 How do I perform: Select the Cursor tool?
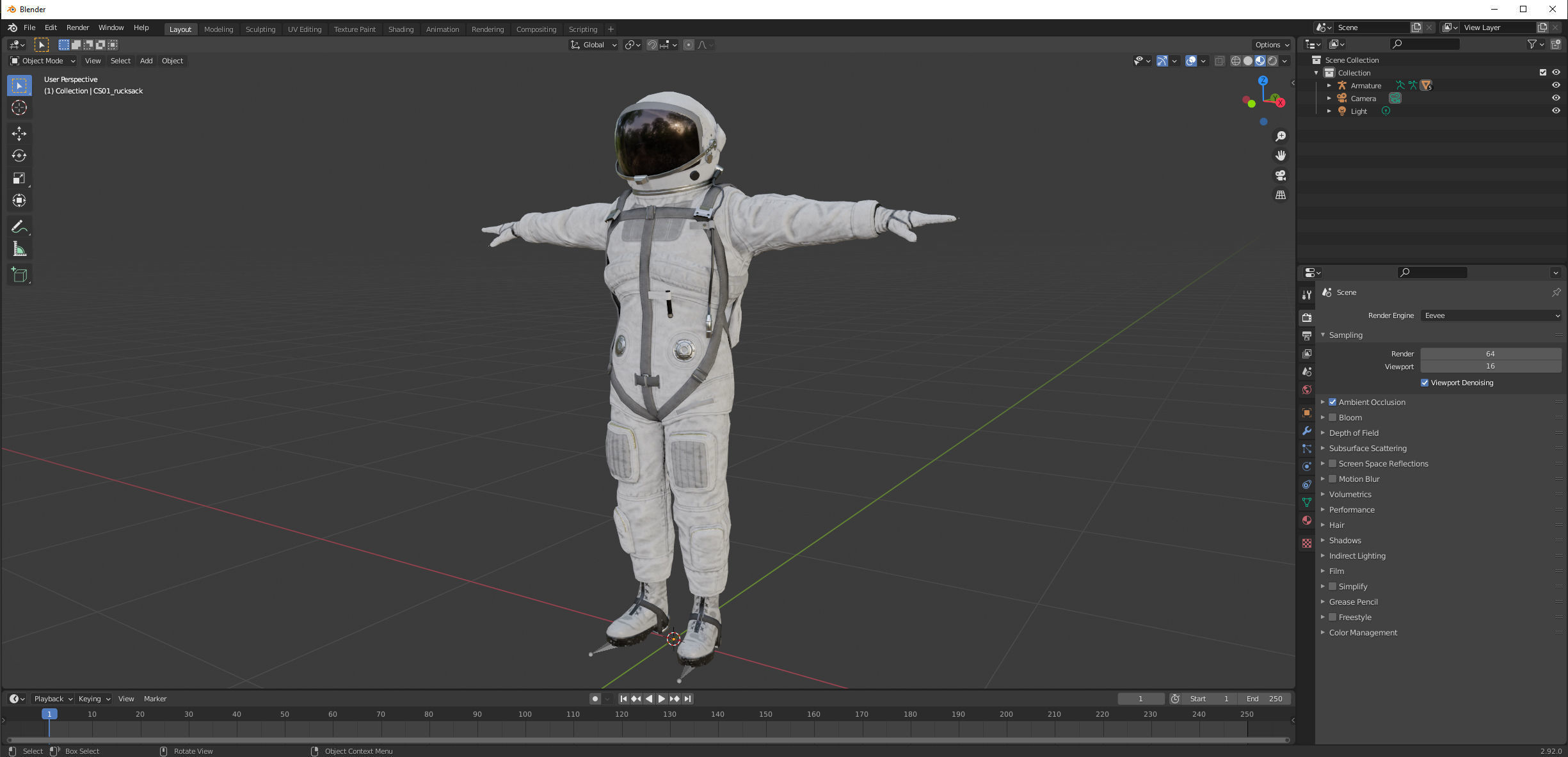[19, 108]
